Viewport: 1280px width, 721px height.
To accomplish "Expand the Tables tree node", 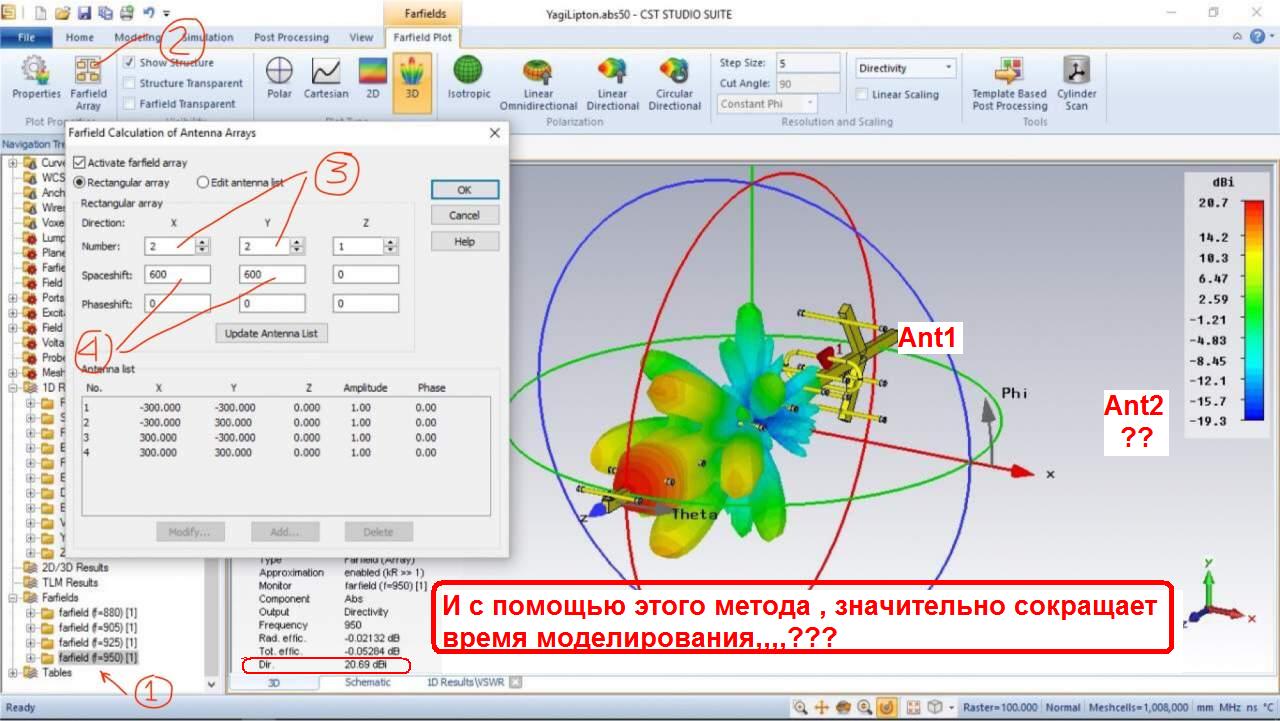I will [14, 673].
